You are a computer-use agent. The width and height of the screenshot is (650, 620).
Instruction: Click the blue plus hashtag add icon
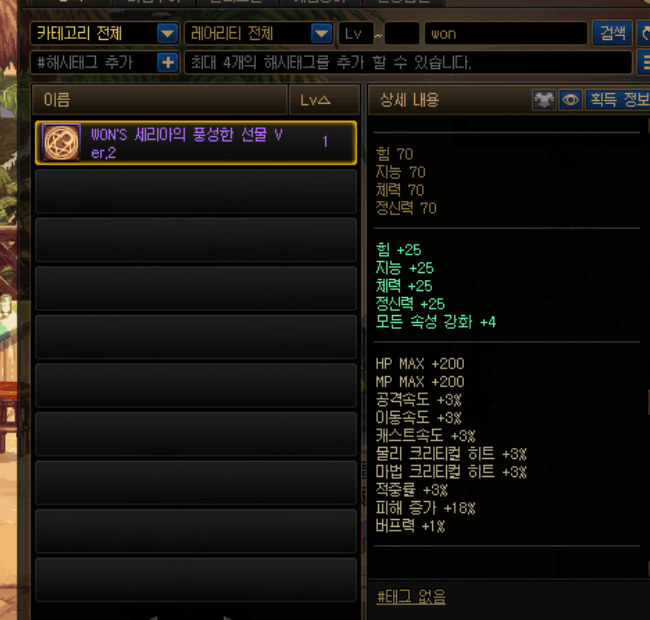pos(167,63)
